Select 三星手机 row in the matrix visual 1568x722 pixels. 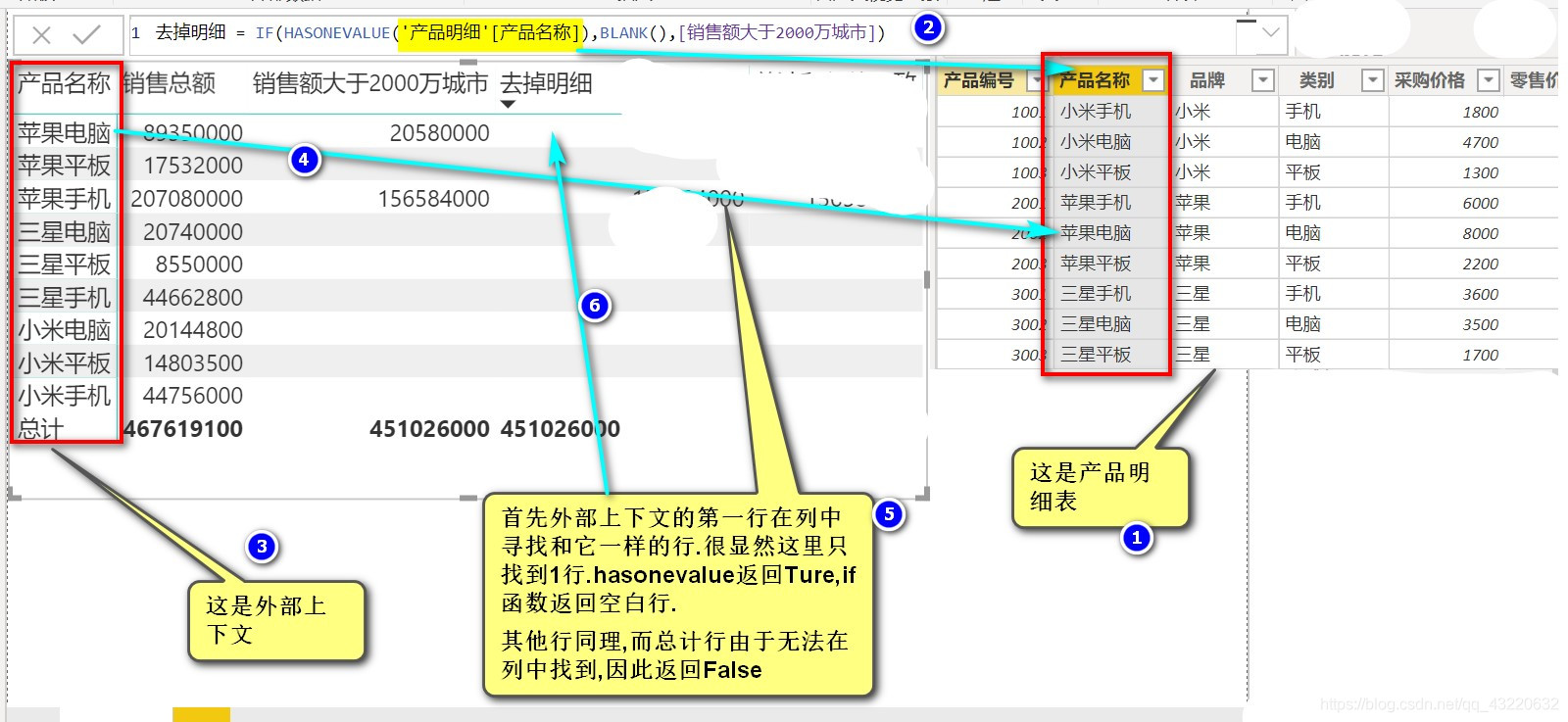[x=64, y=298]
